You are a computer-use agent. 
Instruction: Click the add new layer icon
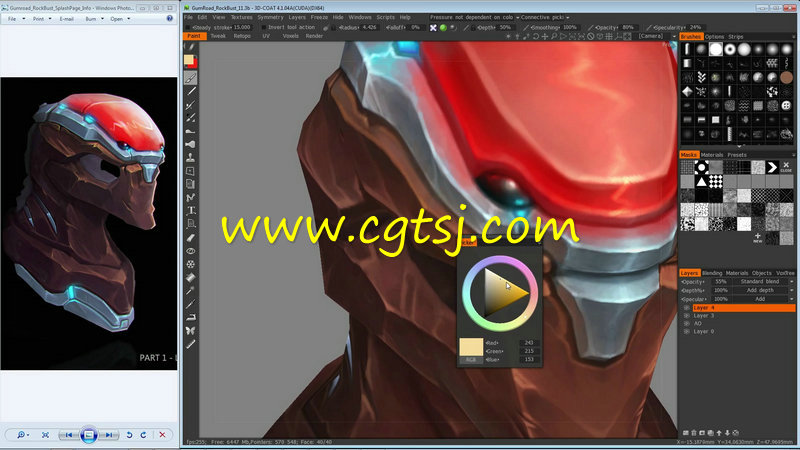point(686,433)
